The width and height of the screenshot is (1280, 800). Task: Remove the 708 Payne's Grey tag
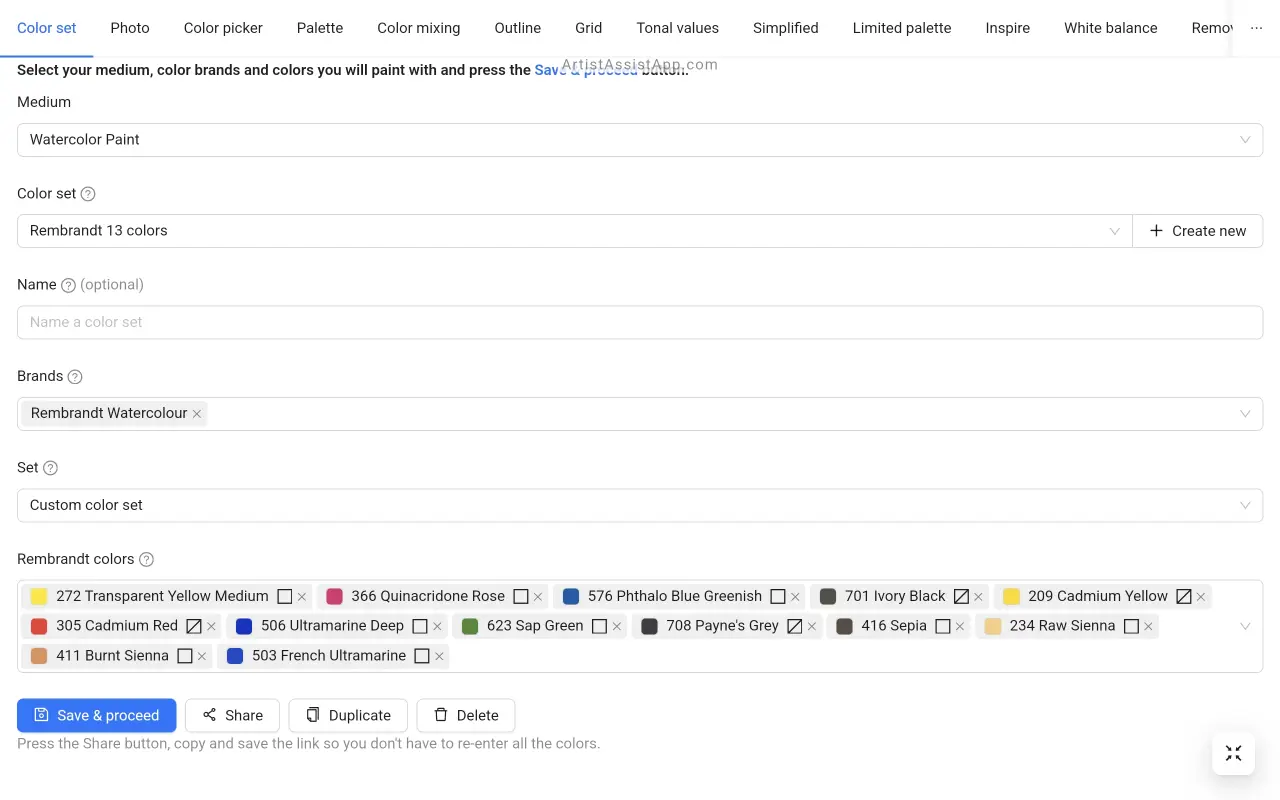(x=812, y=627)
